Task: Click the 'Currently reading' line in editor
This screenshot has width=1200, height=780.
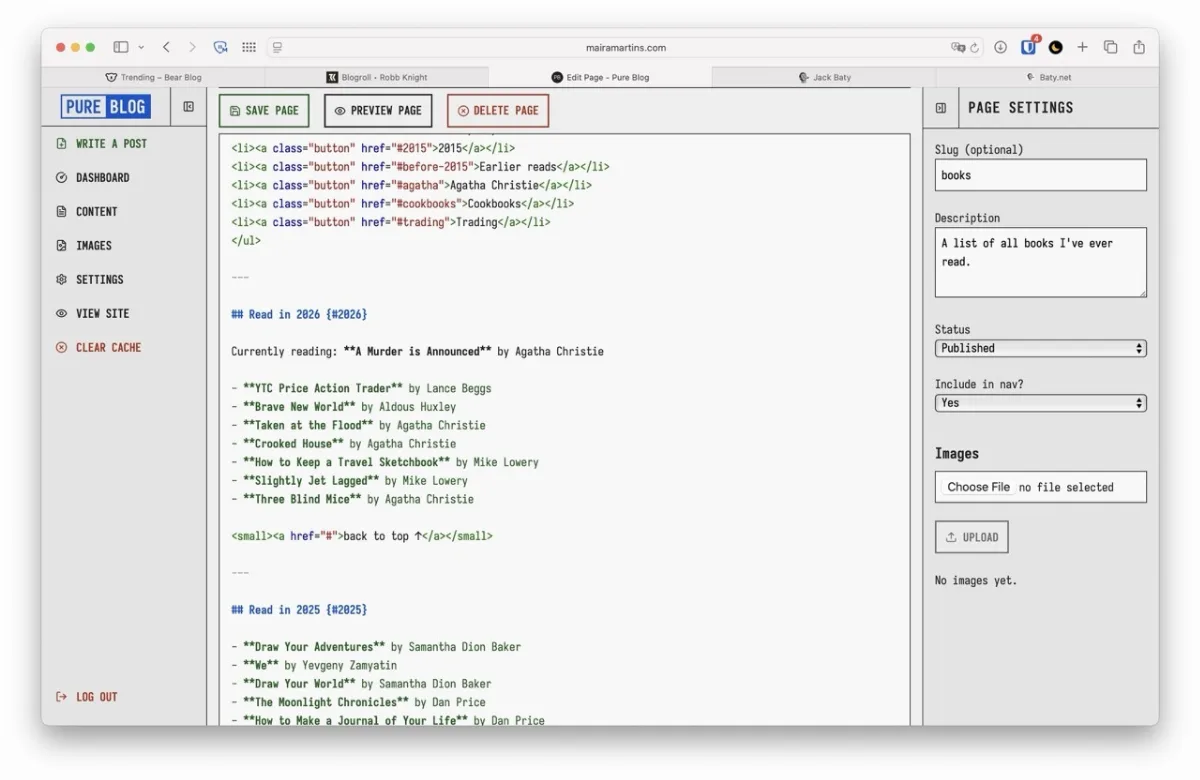Action: tap(417, 351)
